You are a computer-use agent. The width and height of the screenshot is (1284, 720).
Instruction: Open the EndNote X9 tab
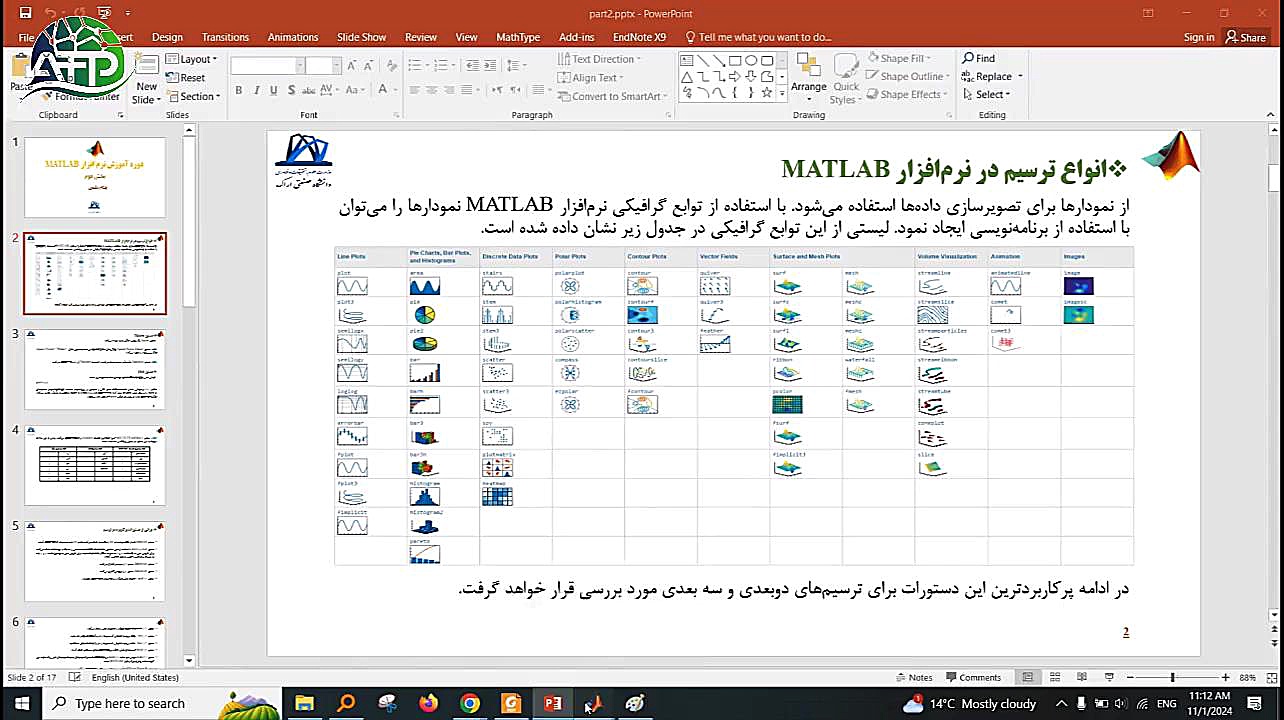(639, 37)
